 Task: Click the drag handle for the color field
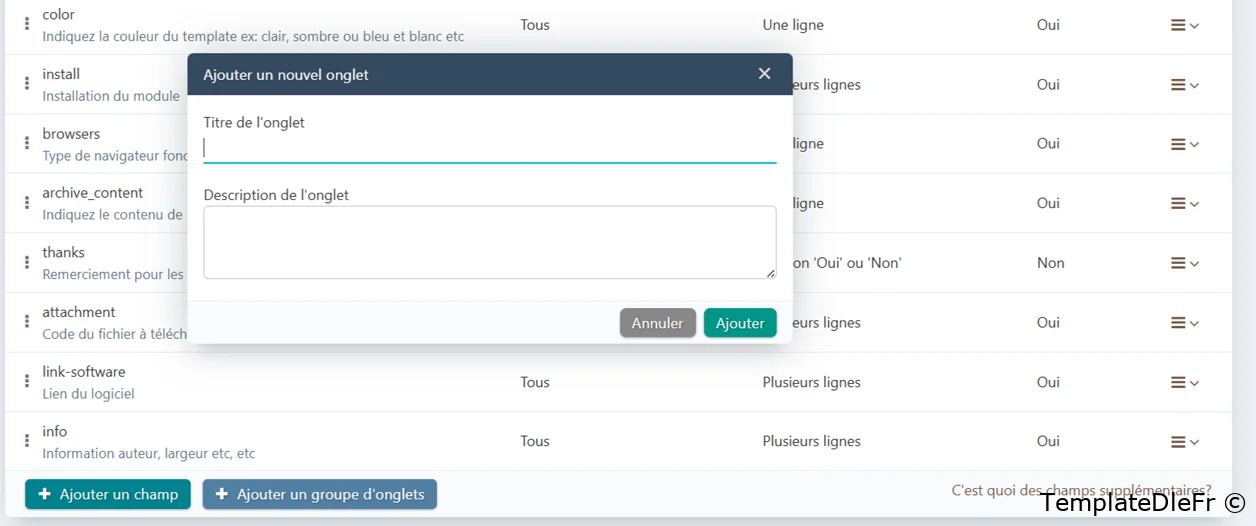tap(27, 25)
